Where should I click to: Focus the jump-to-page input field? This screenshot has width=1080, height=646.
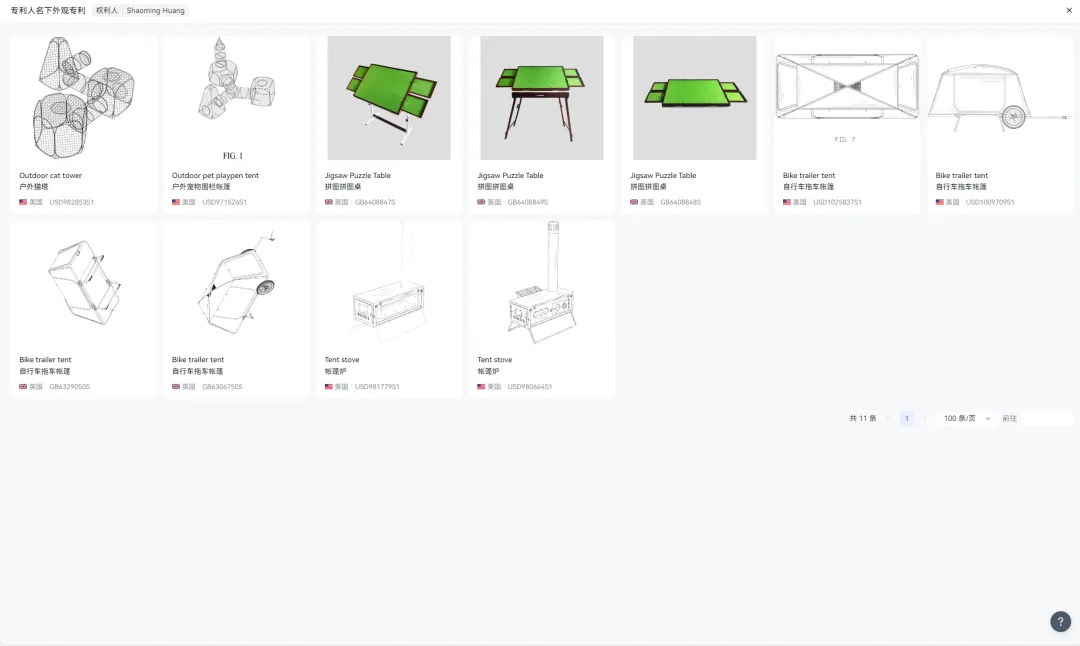pyautogui.click(x=1046, y=418)
